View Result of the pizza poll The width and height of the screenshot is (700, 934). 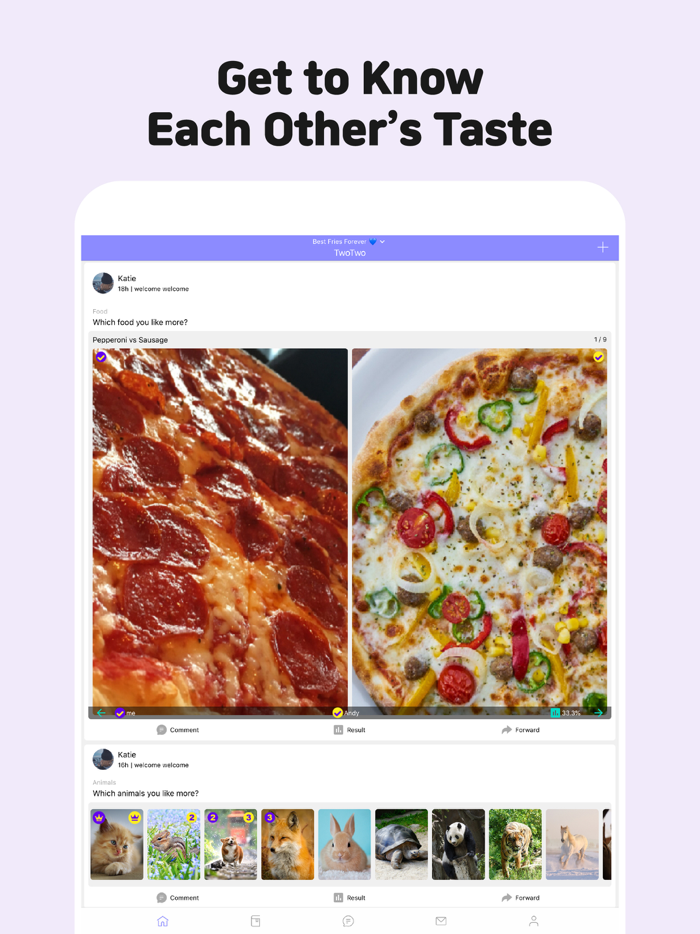(349, 730)
